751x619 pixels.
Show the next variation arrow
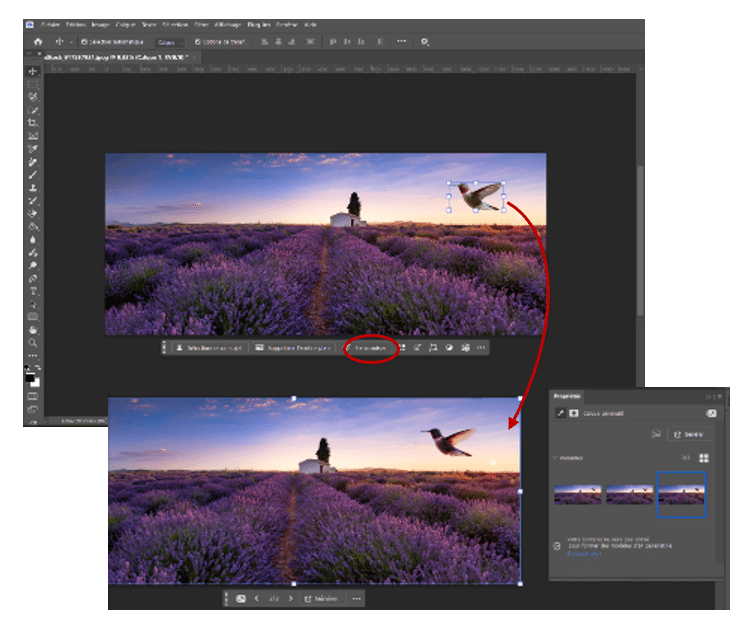(x=291, y=598)
